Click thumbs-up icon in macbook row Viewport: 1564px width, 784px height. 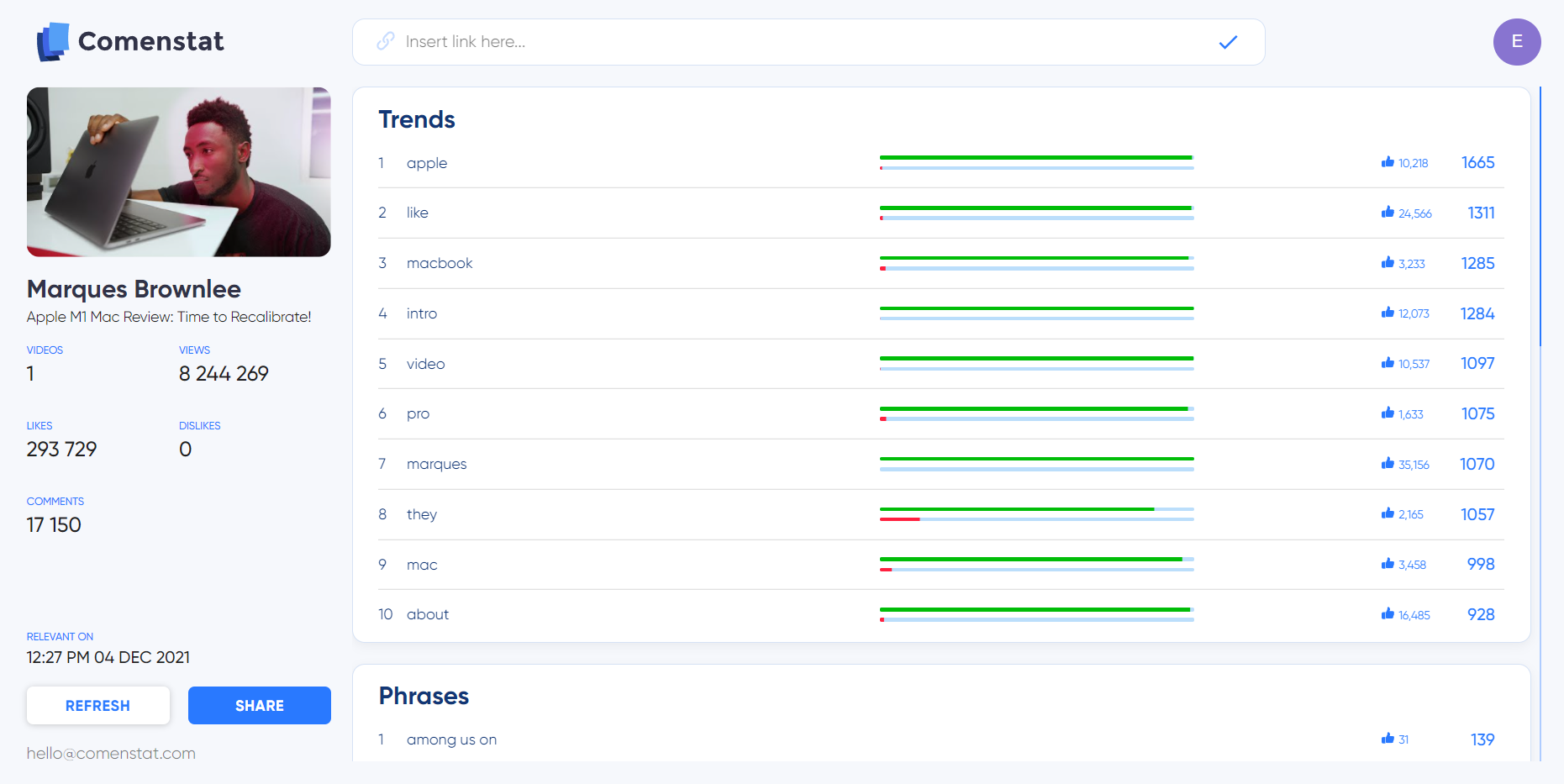[1388, 263]
